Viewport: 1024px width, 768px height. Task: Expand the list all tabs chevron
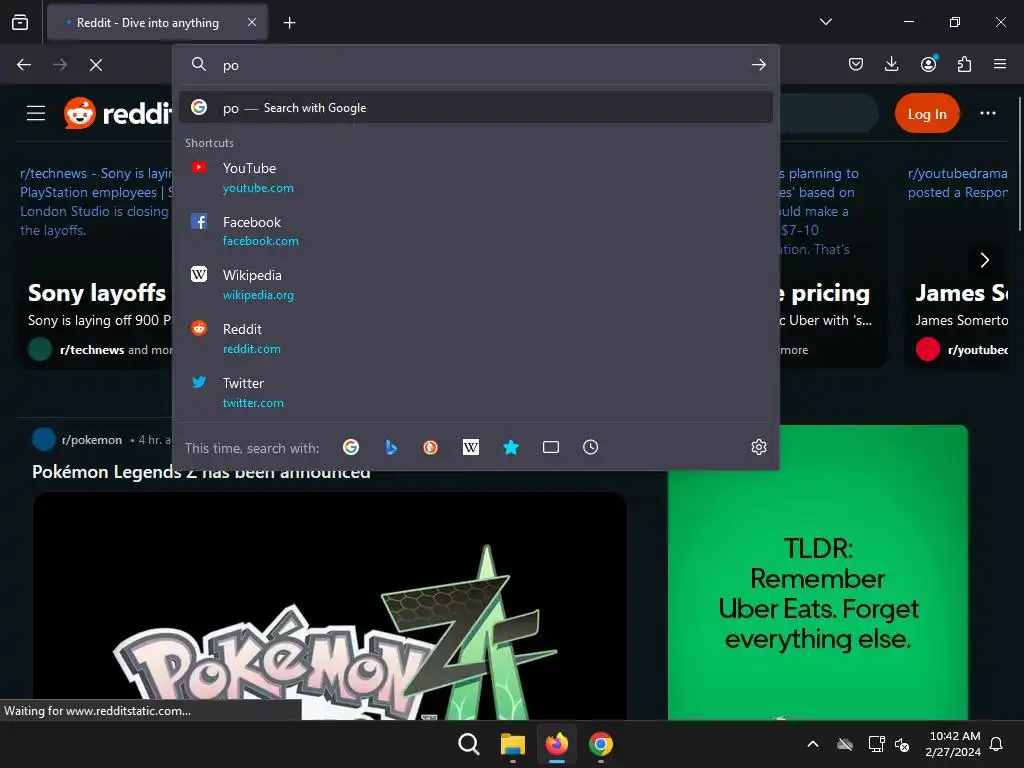coord(825,22)
